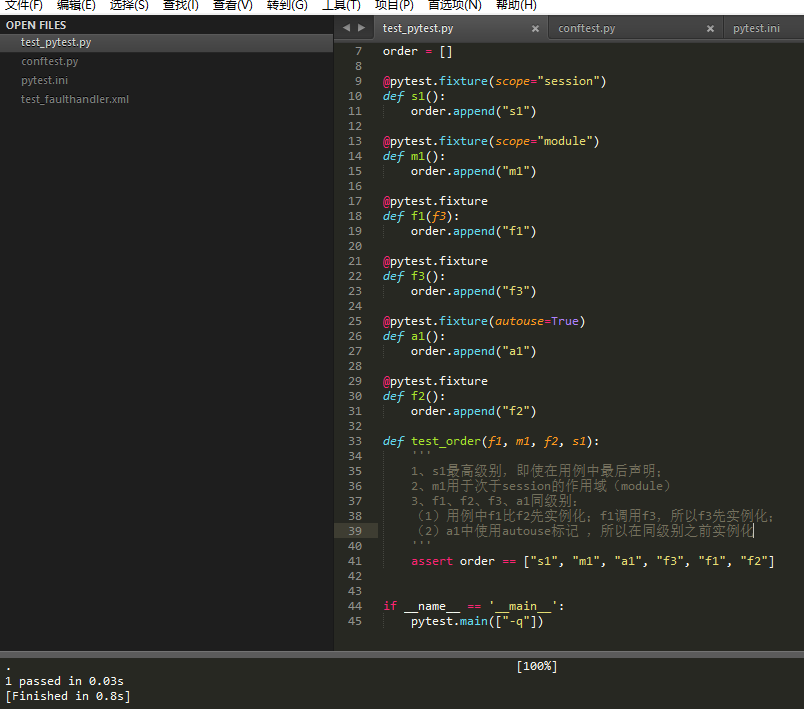Click the tab scroll left arrow
The height and width of the screenshot is (709, 804).
(346, 28)
